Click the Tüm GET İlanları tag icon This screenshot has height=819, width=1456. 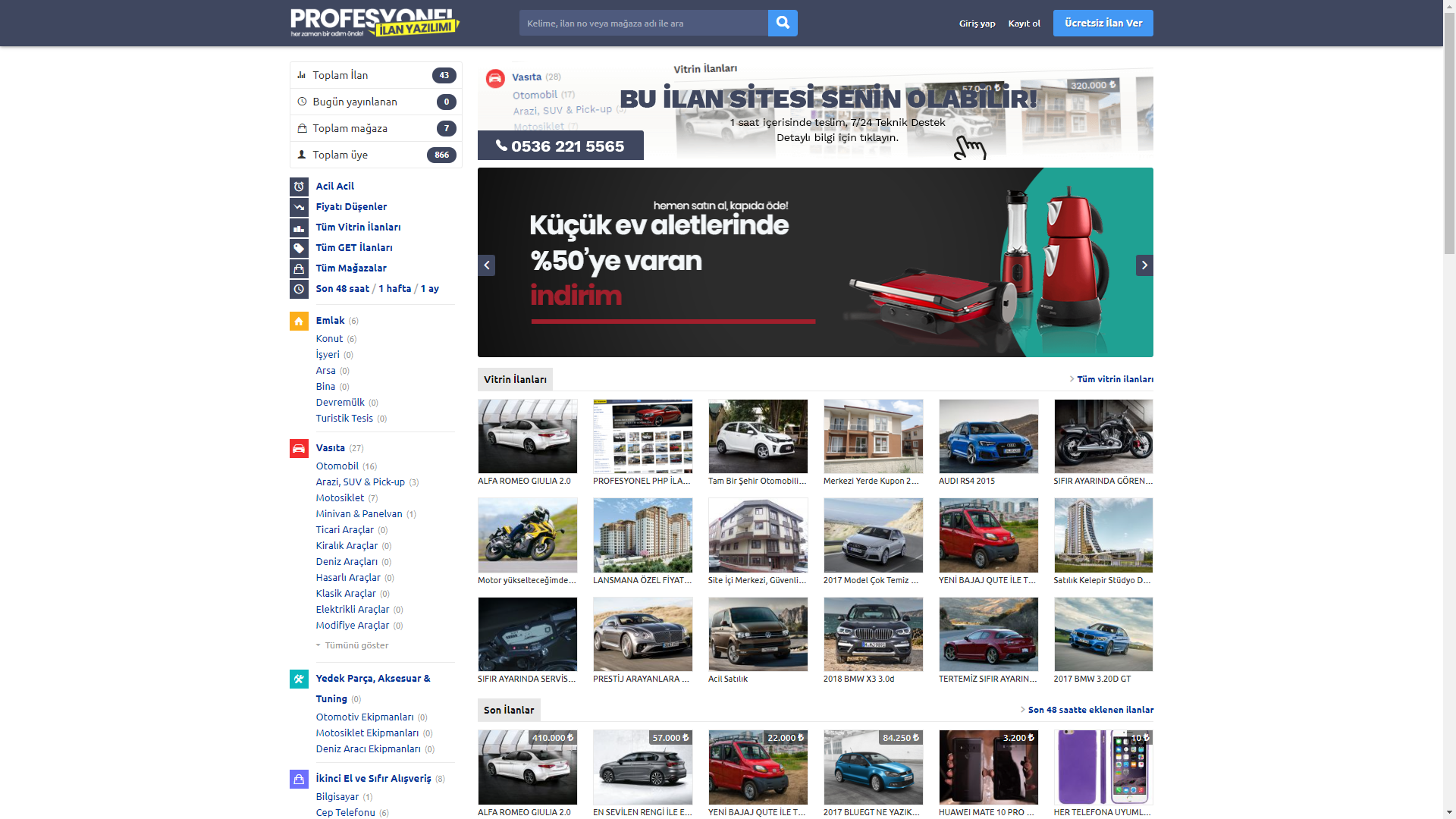(299, 248)
